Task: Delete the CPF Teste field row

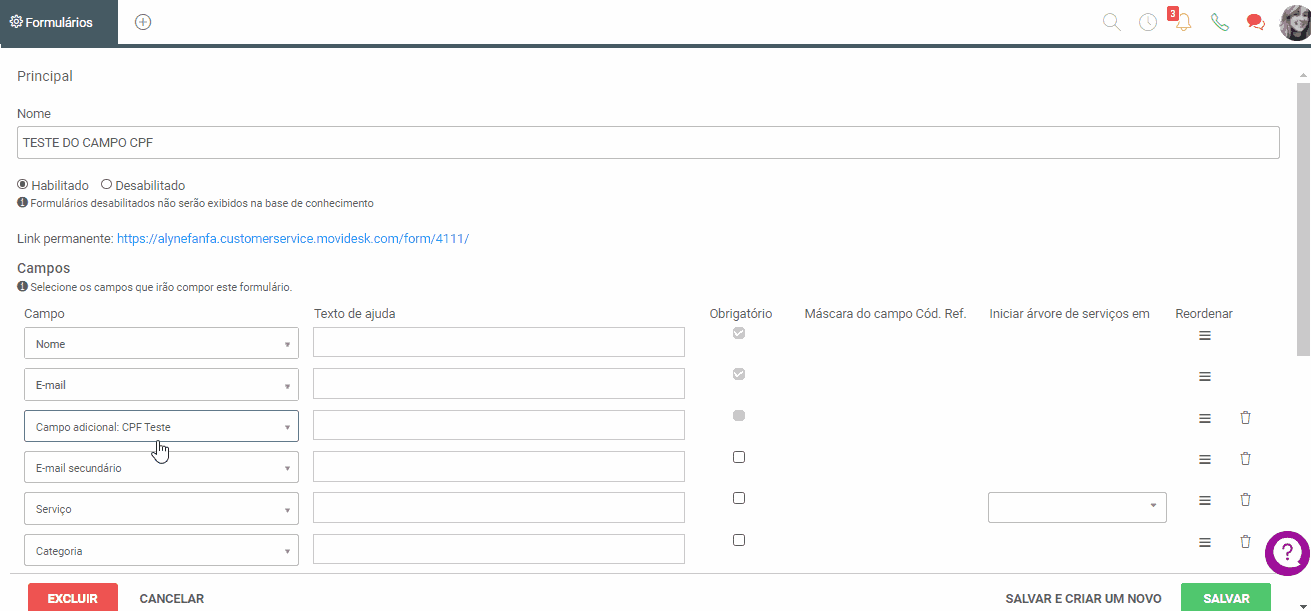Action: tap(1245, 418)
